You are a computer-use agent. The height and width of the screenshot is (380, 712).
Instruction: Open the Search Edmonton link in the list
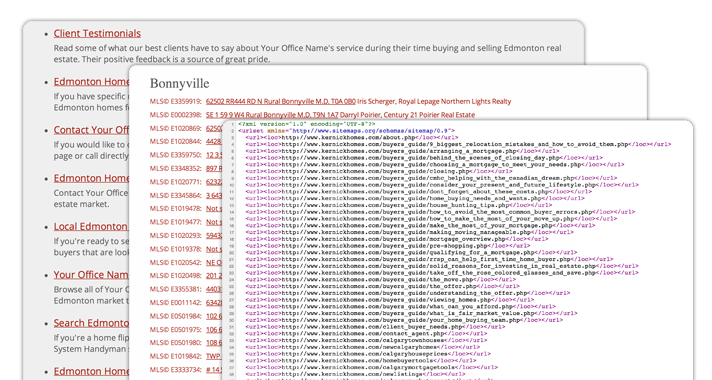click(91, 323)
